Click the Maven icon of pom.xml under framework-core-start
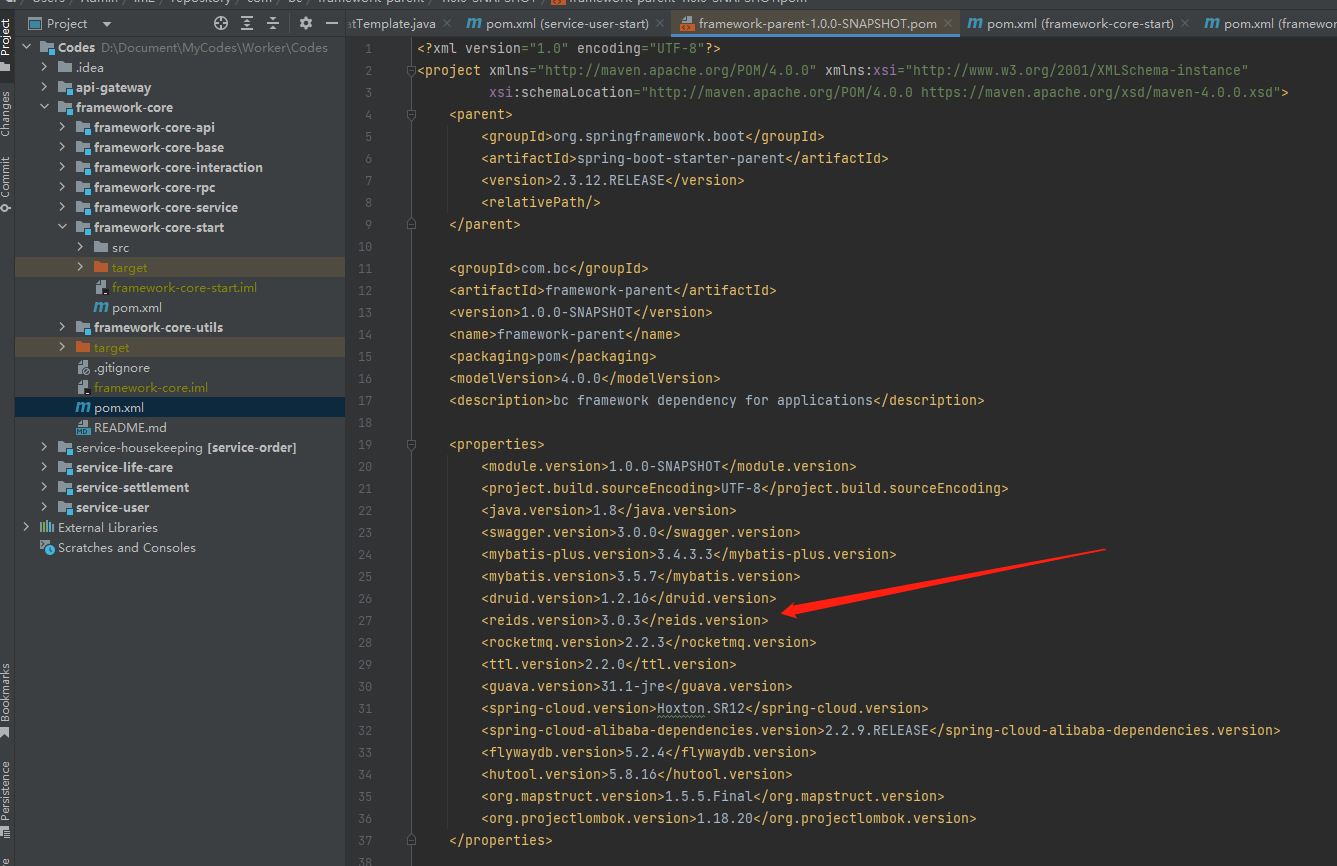The width and height of the screenshot is (1337, 866). (101, 307)
